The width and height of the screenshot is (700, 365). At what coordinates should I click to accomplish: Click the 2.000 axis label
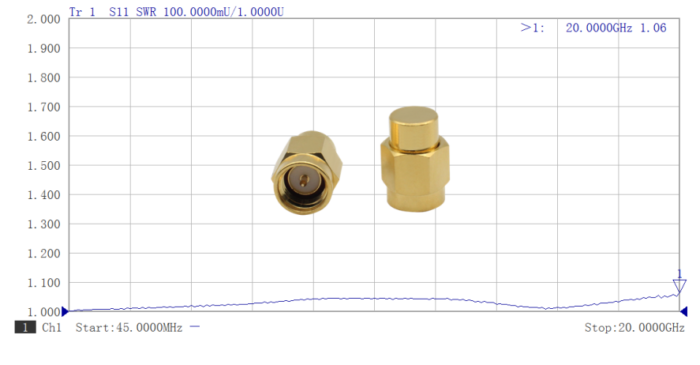(x=43, y=19)
